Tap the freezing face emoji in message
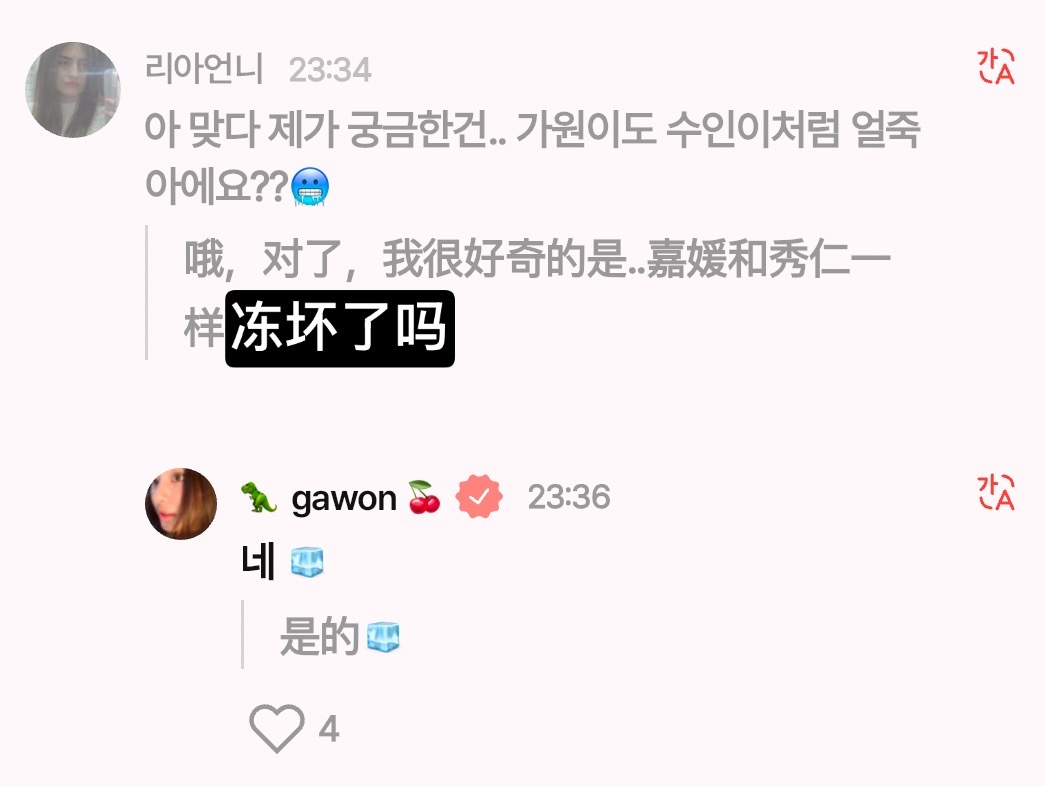The image size is (1046, 786). pyautogui.click(x=311, y=187)
